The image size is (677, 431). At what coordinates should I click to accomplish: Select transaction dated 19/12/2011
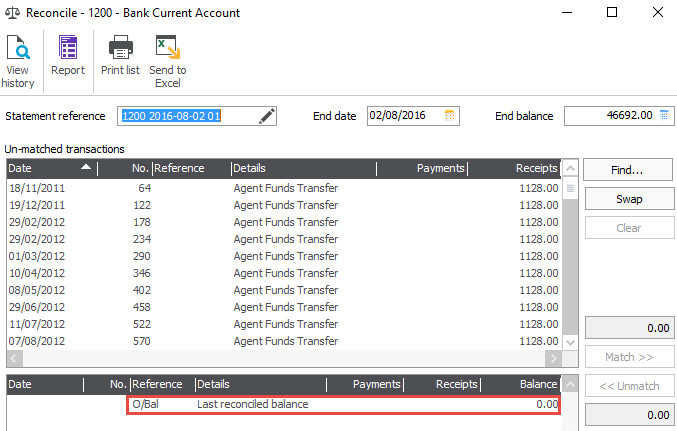[x=283, y=205]
